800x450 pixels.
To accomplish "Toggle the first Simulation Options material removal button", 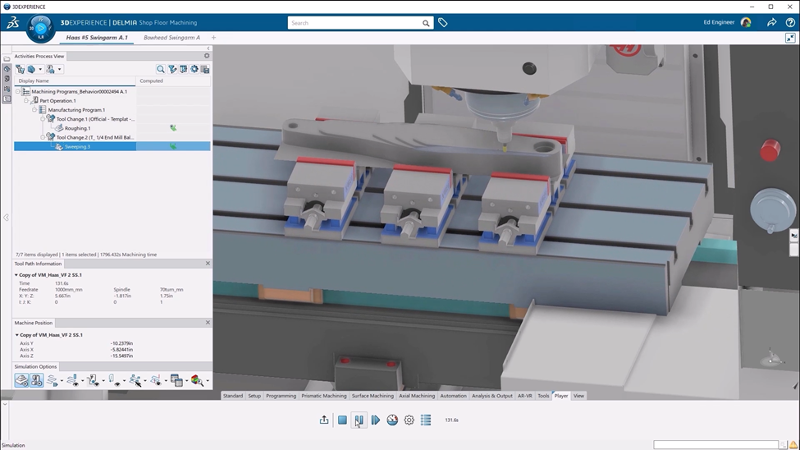I will (22, 380).
